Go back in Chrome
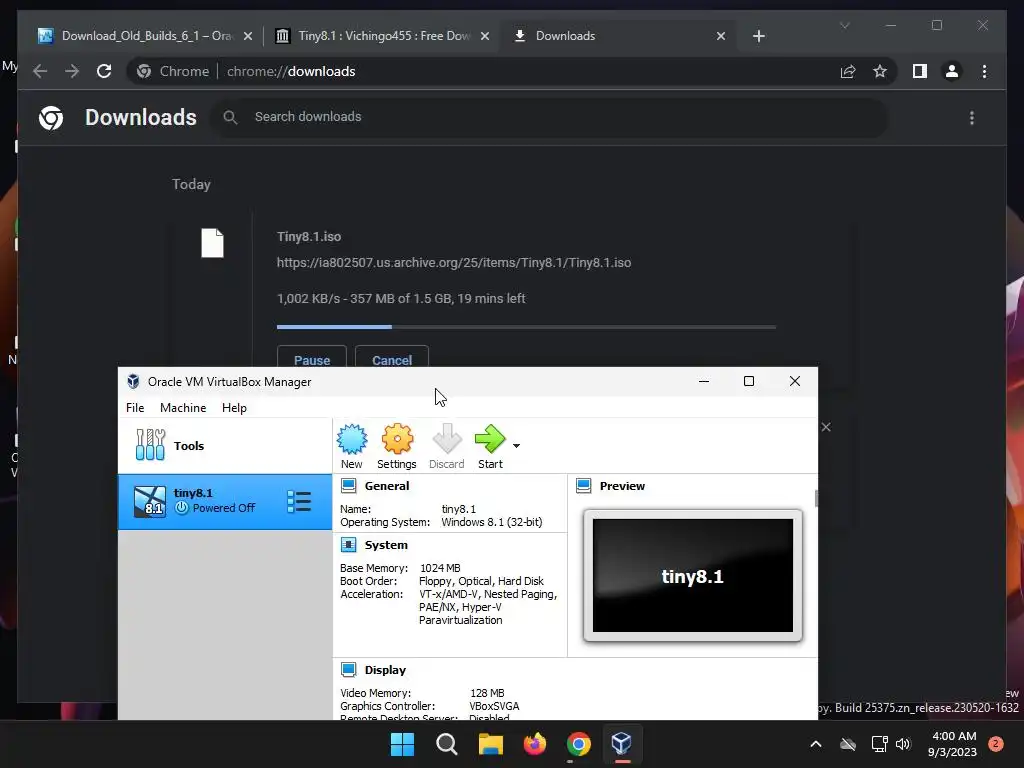The height and width of the screenshot is (768, 1024). pos(40,71)
